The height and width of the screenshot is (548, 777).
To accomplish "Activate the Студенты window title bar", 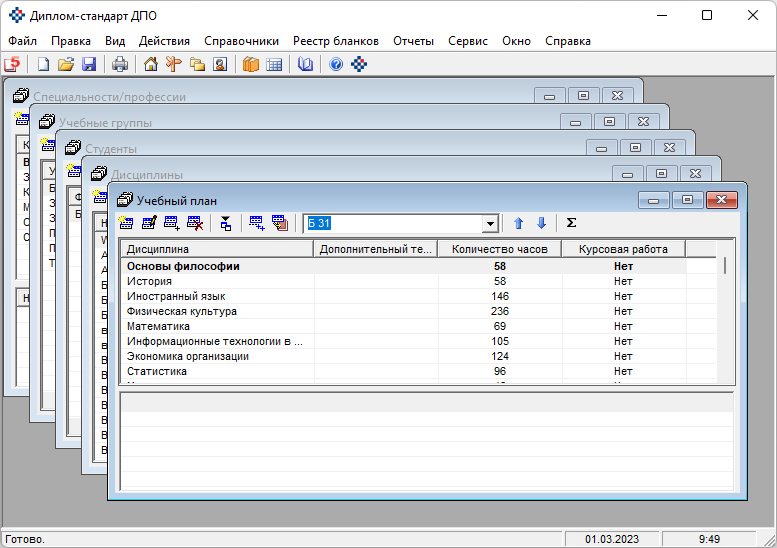I will point(300,148).
